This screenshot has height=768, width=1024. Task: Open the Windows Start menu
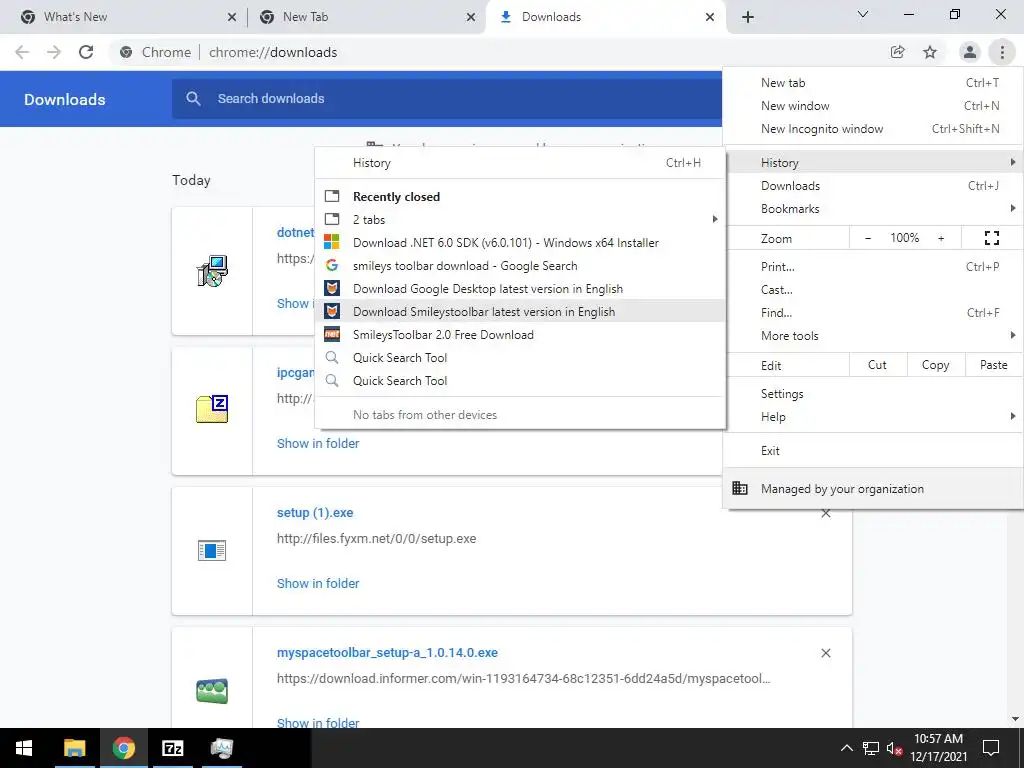[24, 748]
